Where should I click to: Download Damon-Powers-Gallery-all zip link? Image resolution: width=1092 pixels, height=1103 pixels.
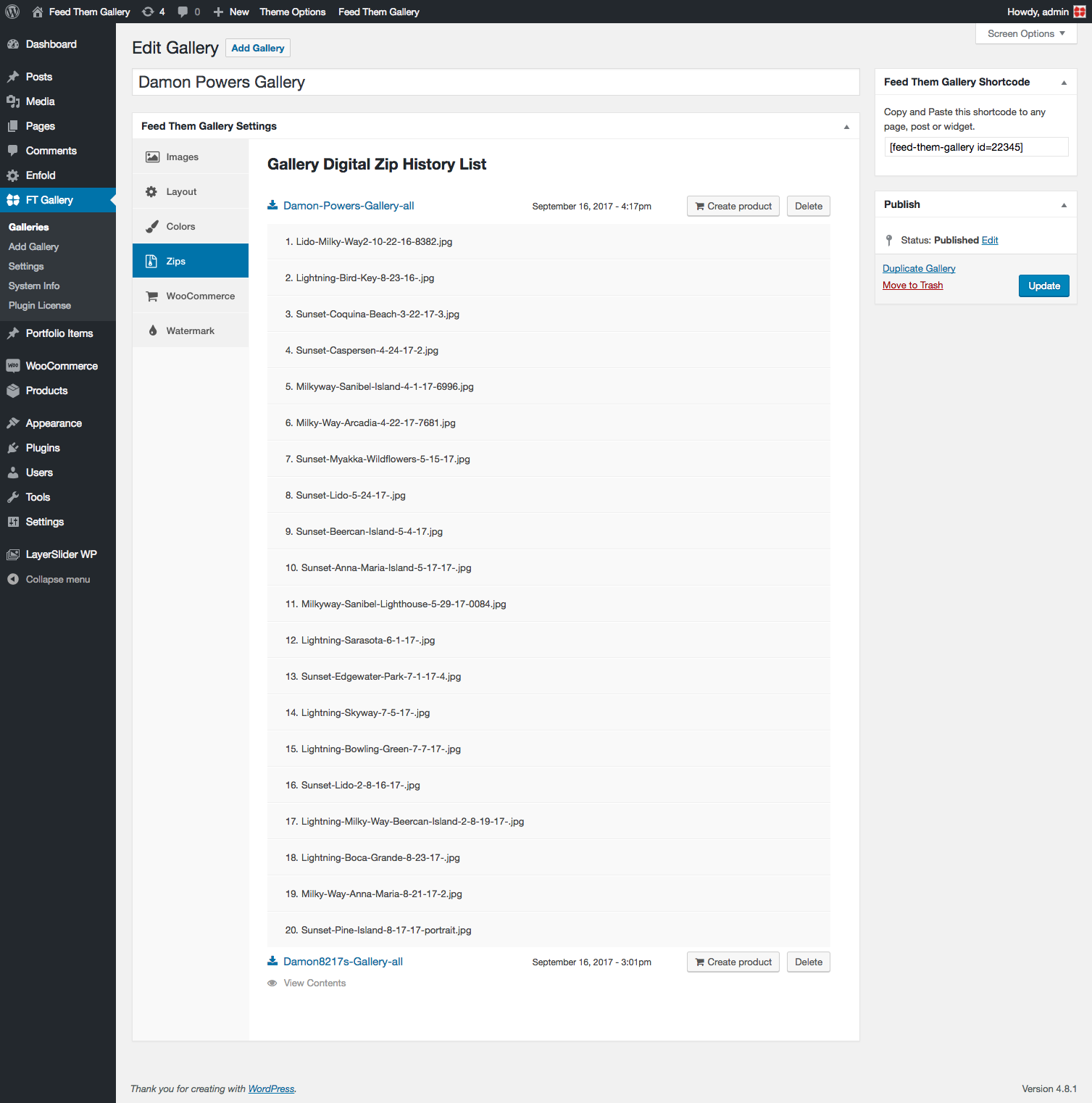tap(349, 206)
